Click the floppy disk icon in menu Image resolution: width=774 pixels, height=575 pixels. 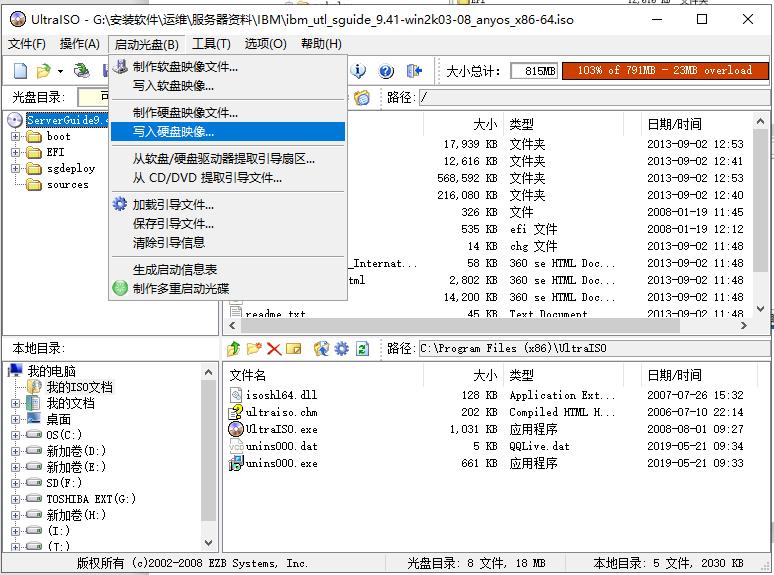click(120, 66)
